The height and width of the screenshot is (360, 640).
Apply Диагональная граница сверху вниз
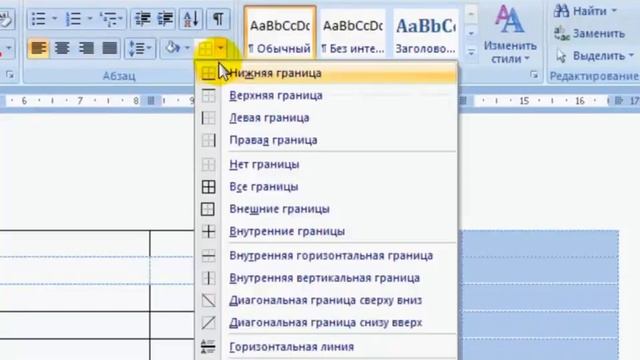(326, 300)
